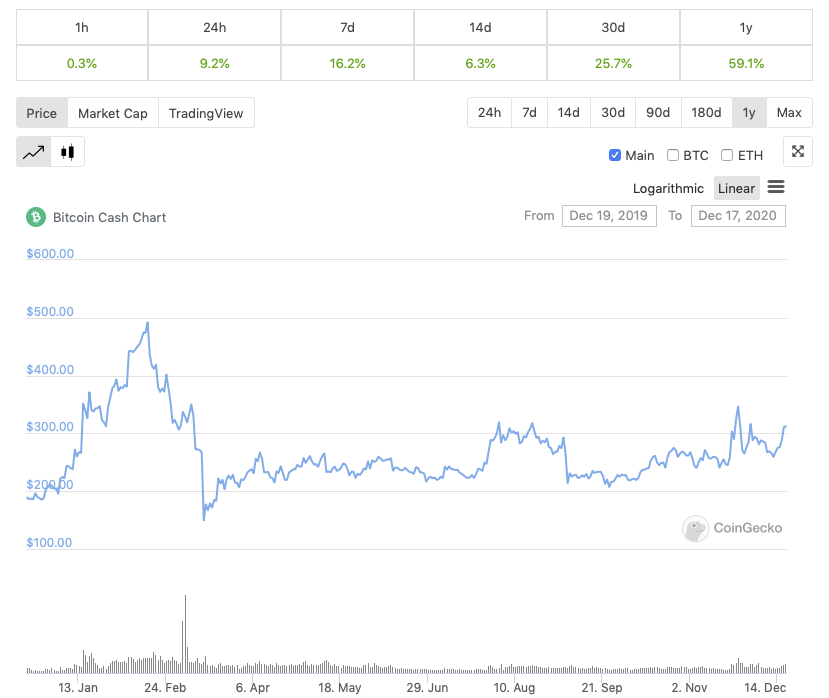Image resolution: width=829 pixels, height=698 pixels.
Task: Set chart range to 30d
Action: (613, 113)
